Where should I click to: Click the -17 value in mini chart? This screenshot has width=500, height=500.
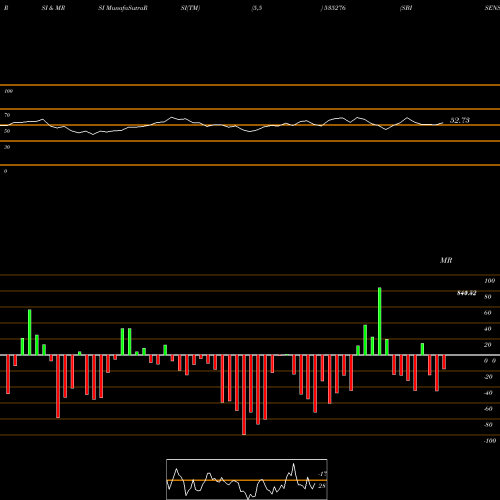322,474
